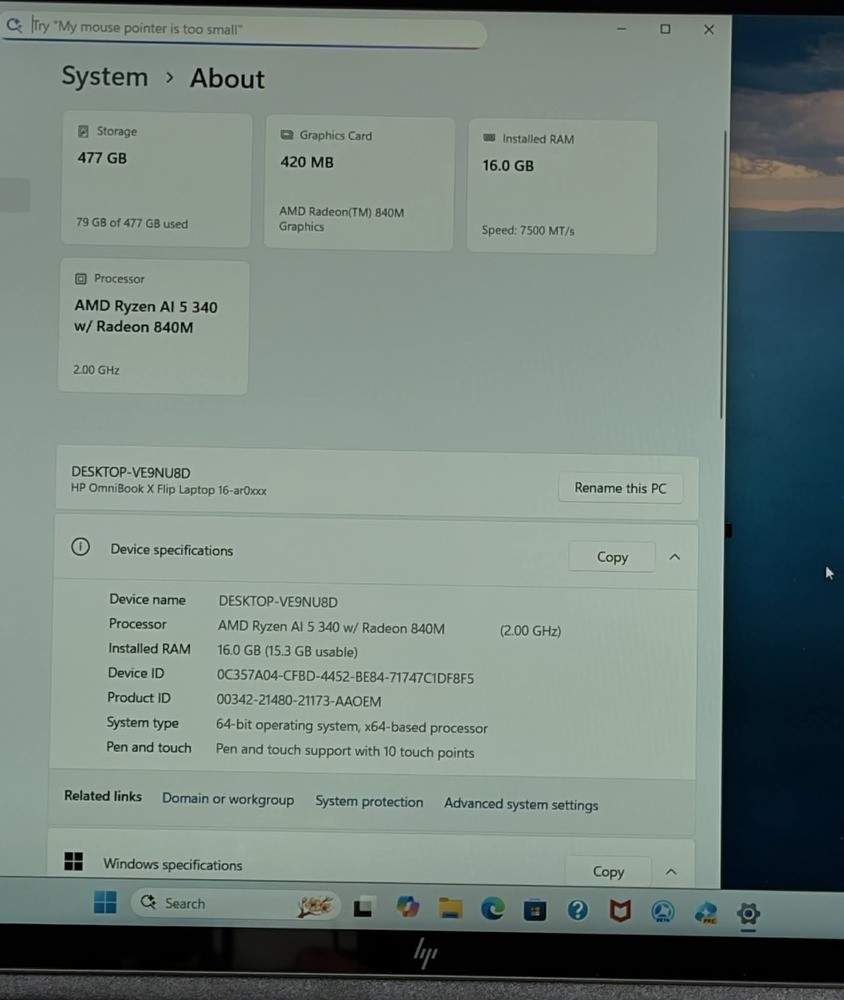Click Speed: 7500 MT/s text
The image size is (844, 1000).
[x=528, y=230]
